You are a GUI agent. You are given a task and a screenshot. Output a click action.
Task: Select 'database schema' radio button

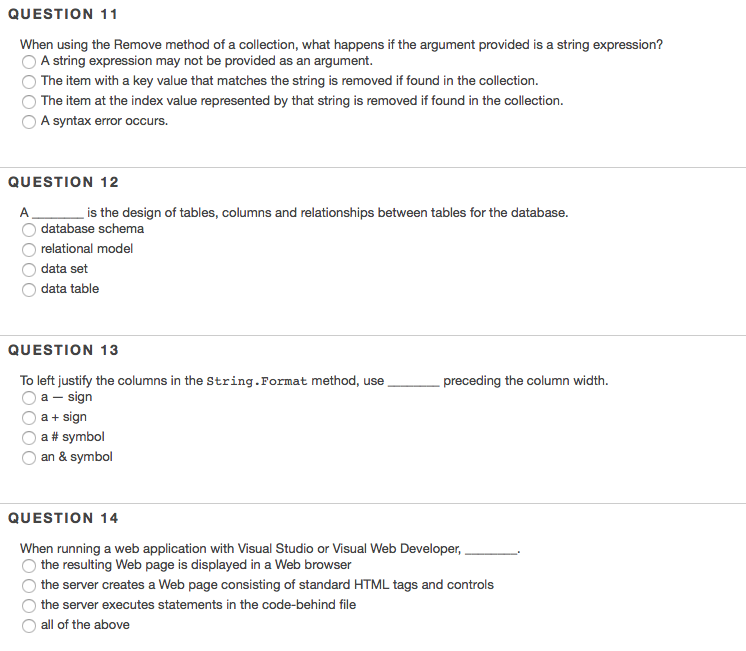click(29, 230)
